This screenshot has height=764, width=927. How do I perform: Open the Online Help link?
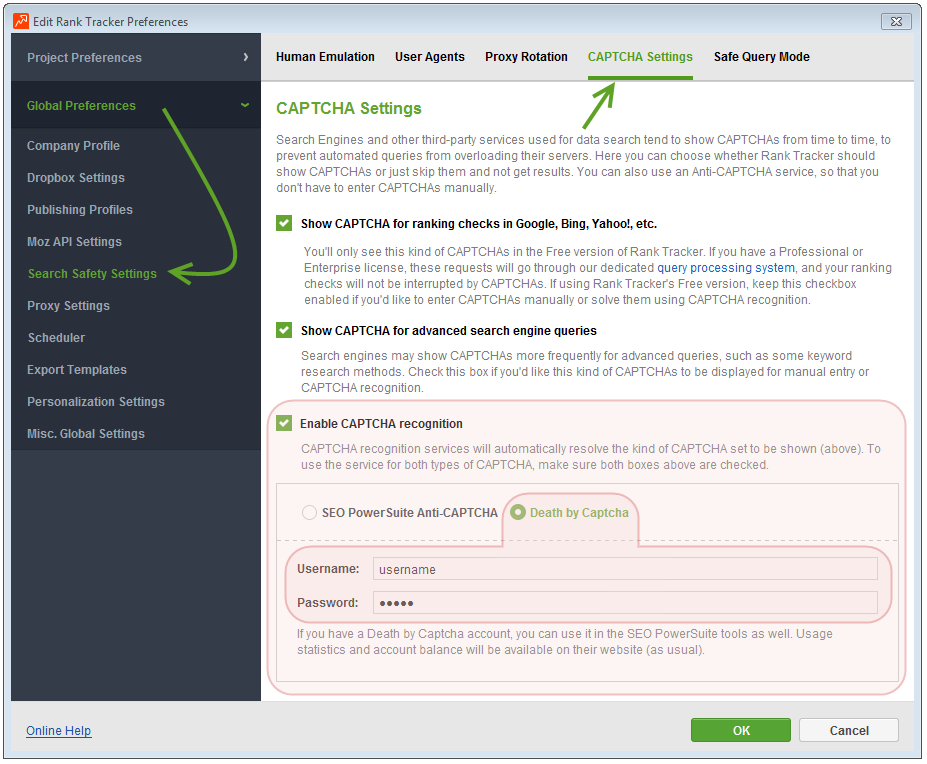(59, 730)
